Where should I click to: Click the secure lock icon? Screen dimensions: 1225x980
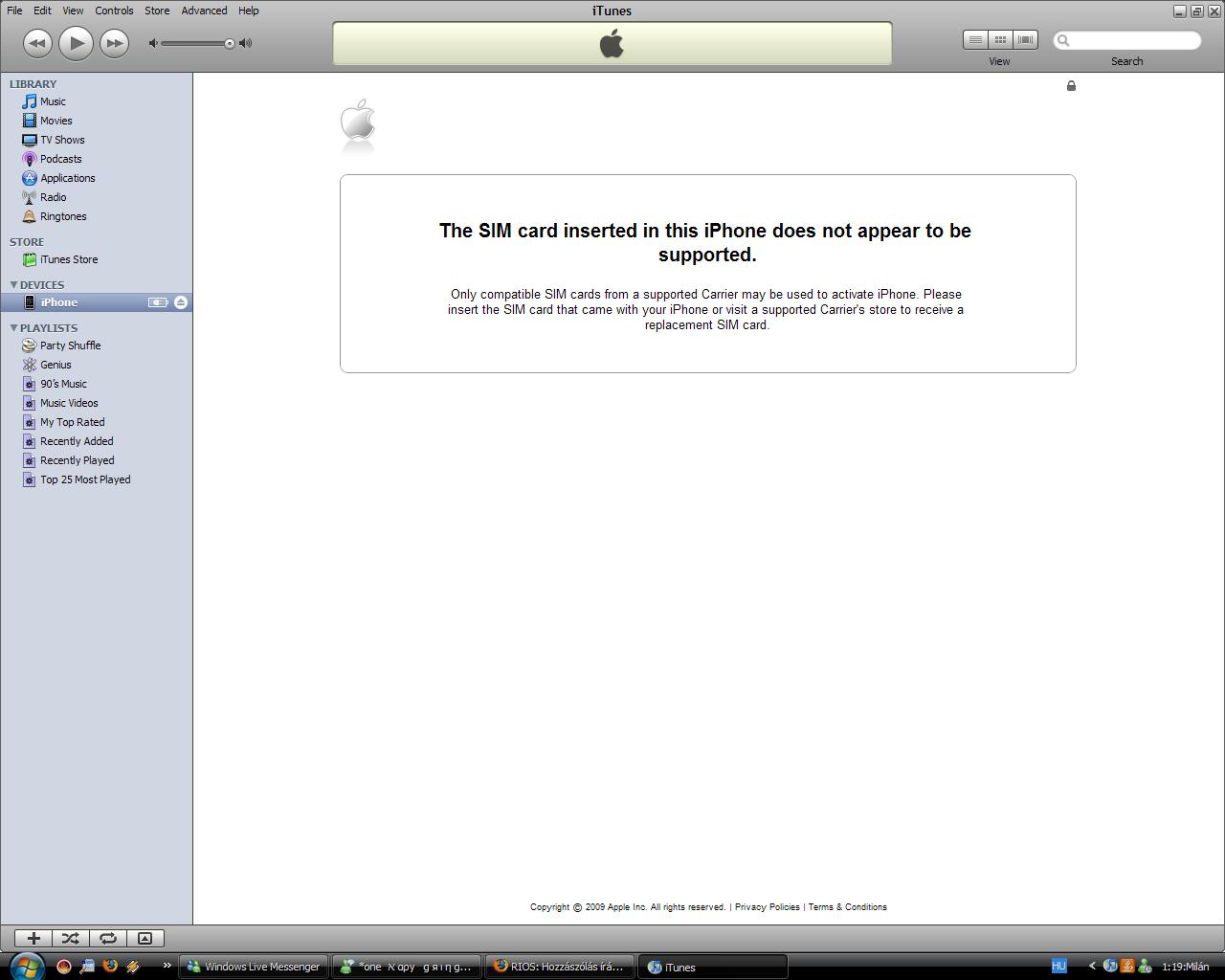[x=1071, y=86]
